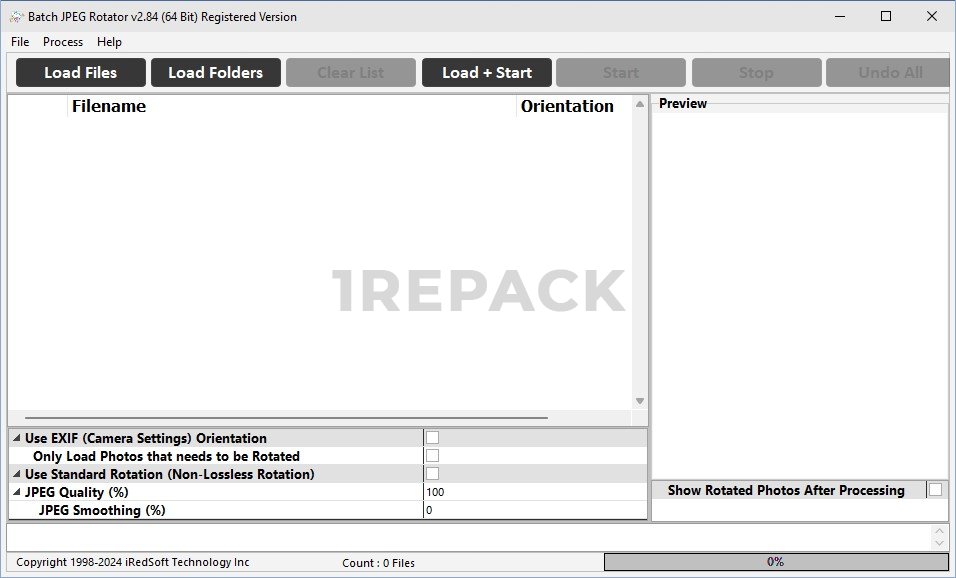Open the Help menu

click(x=109, y=42)
